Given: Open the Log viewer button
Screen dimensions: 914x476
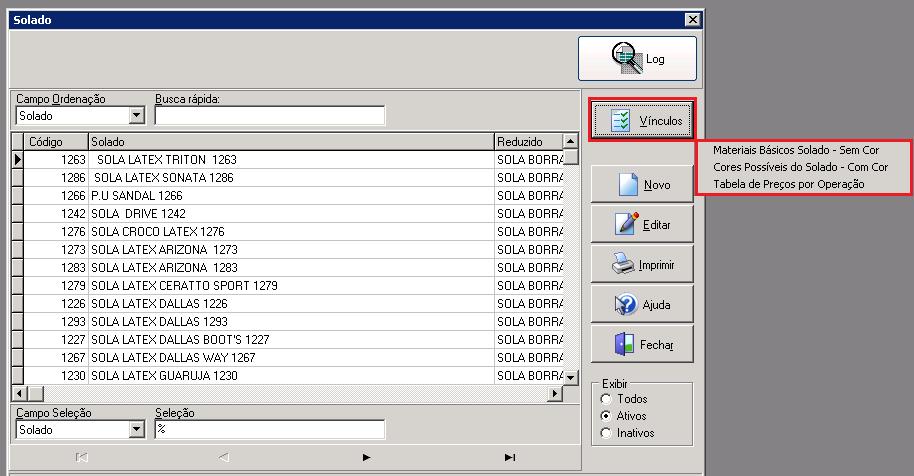Looking at the screenshot, I should [x=637, y=58].
